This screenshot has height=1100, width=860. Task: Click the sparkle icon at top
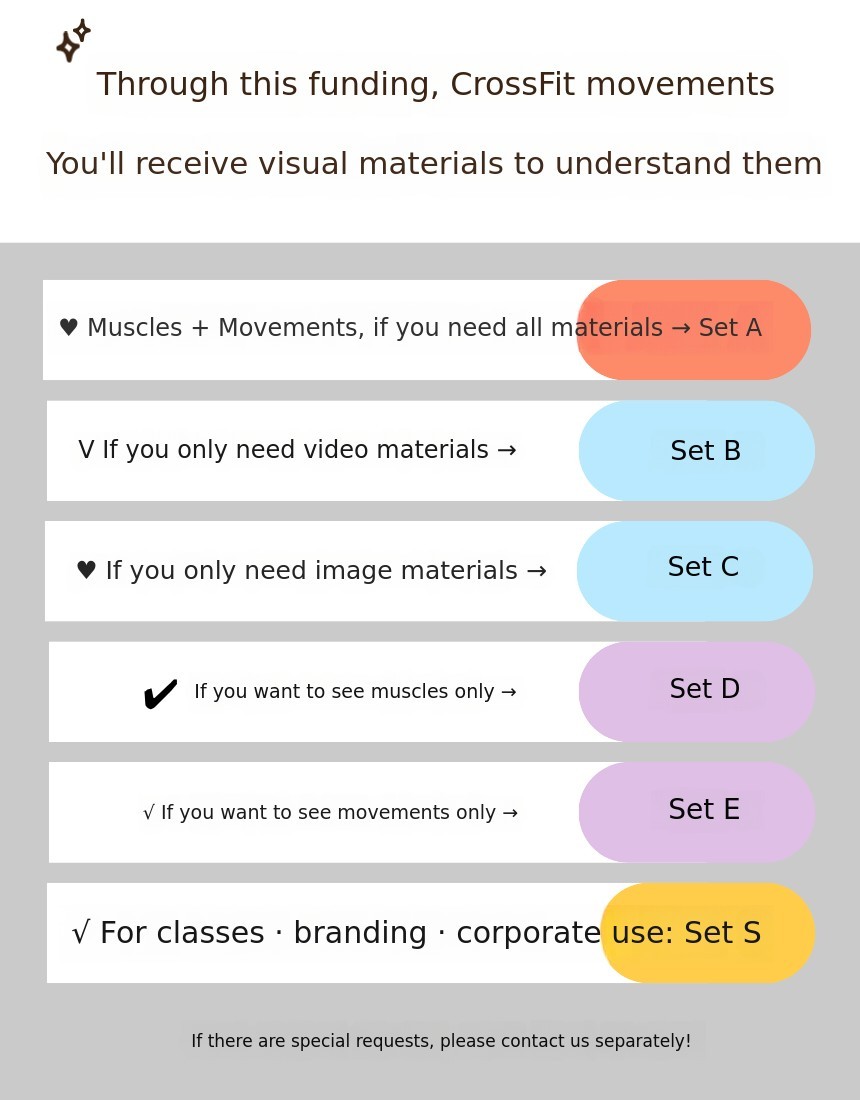click(72, 41)
